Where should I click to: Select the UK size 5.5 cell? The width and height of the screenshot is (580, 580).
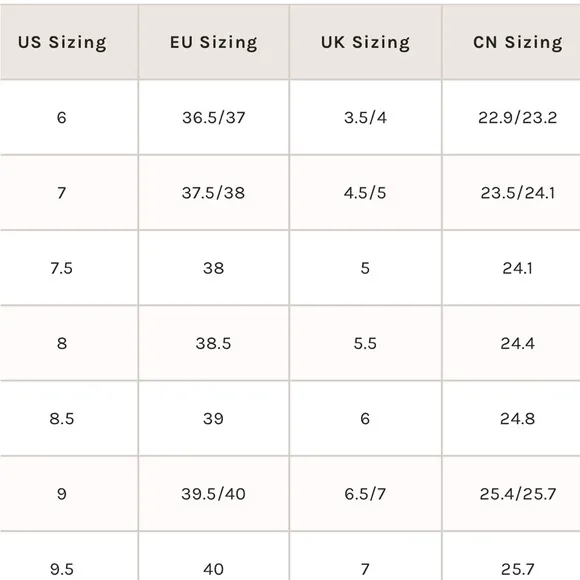[x=365, y=343]
